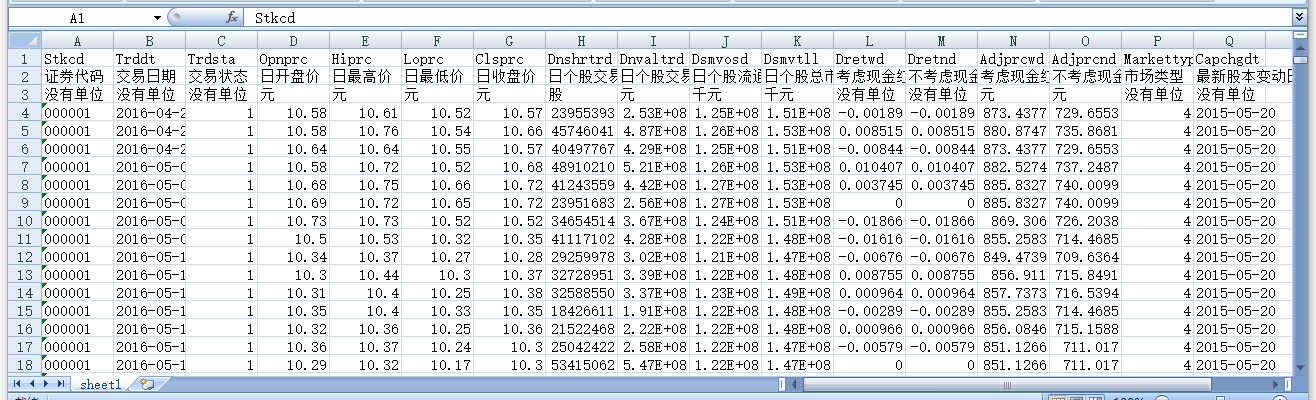The height and width of the screenshot is (400, 1316).
Task: Click the Insert Worksheet icon
Action: (x=147, y=384)
